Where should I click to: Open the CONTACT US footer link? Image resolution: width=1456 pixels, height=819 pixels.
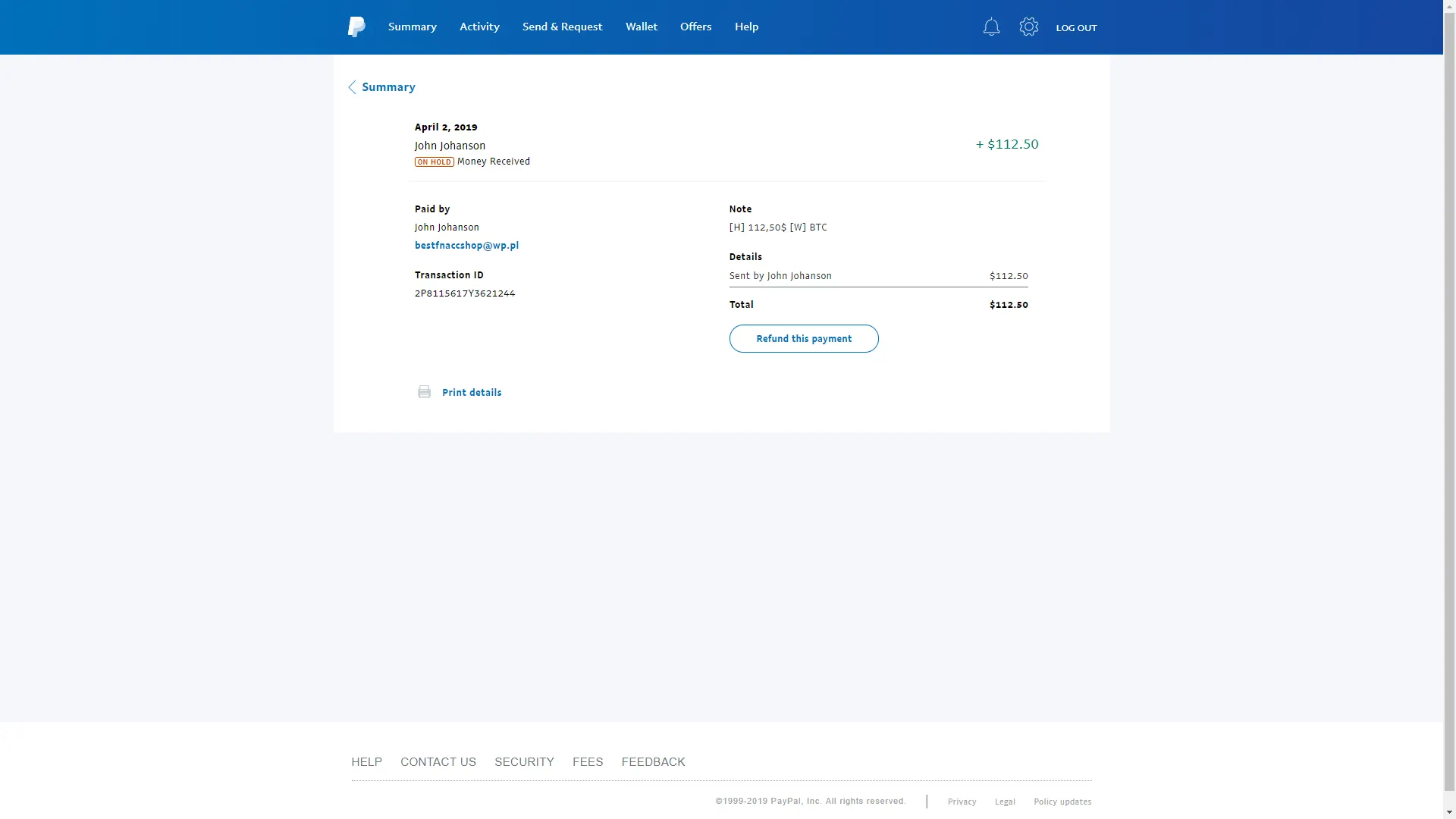point(438,762)
